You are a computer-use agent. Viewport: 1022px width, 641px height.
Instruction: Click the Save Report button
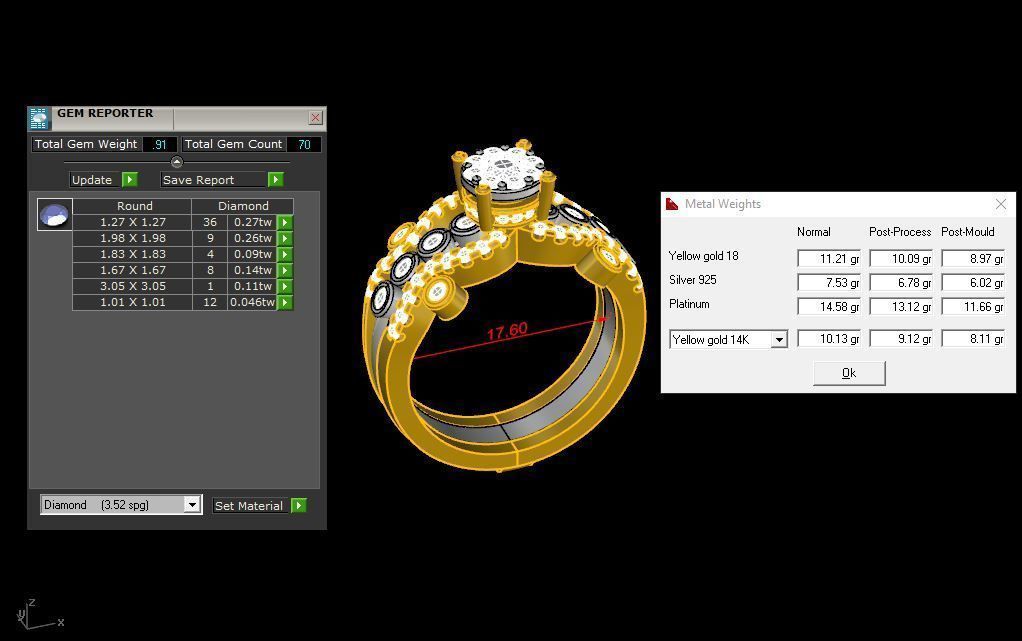click(x=214, y=179)
